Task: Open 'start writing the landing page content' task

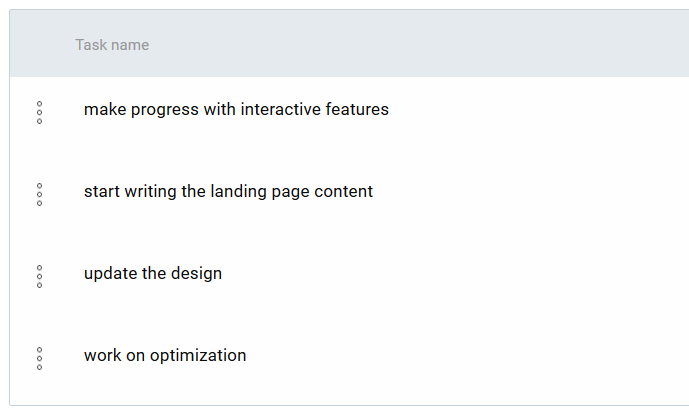Action: pos(228,192)
